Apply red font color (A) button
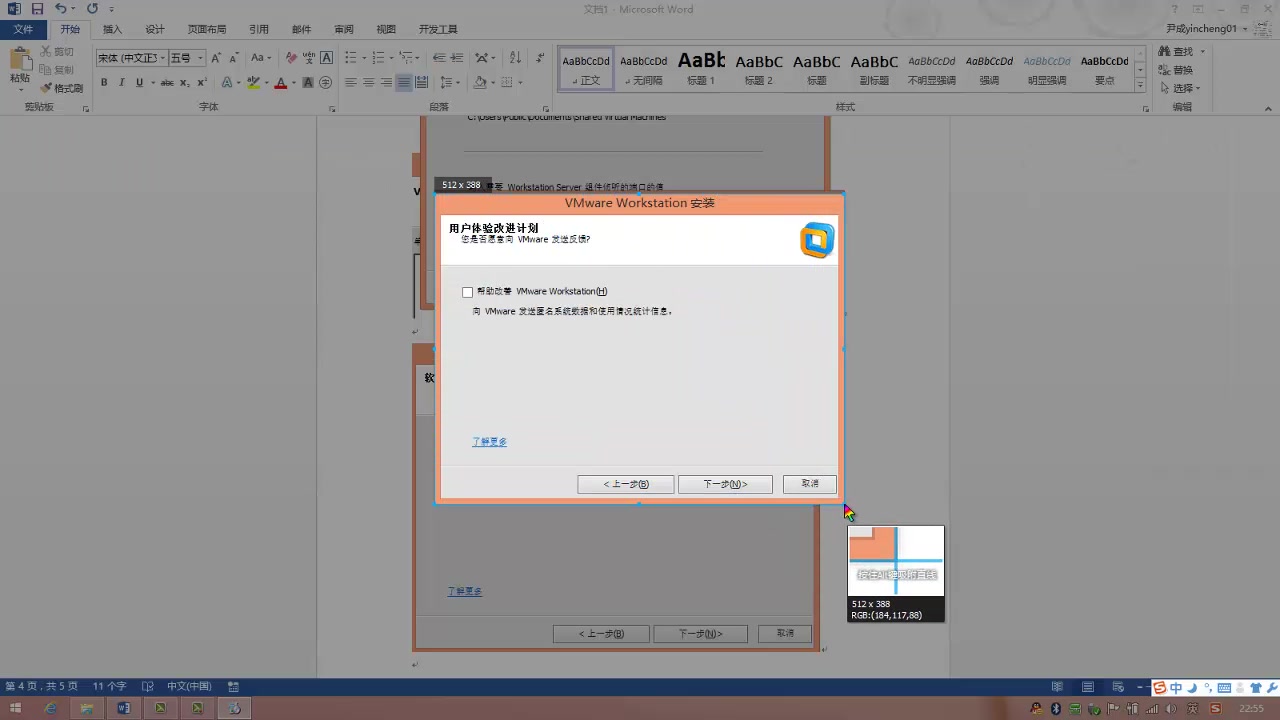This screenshot has height=720, width=1280. click(280, 83)
